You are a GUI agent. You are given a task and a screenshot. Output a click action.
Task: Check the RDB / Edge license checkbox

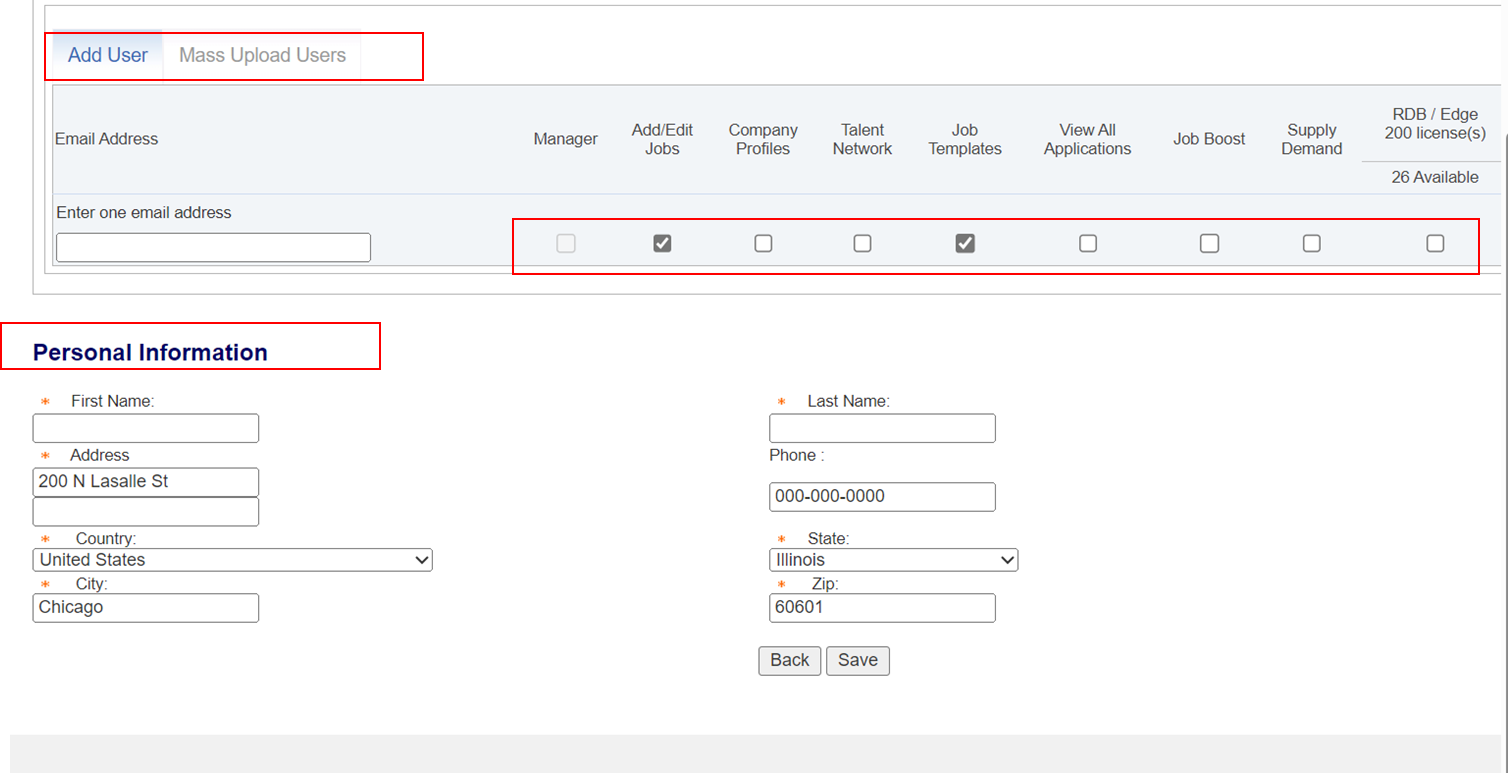point(1436,243)
